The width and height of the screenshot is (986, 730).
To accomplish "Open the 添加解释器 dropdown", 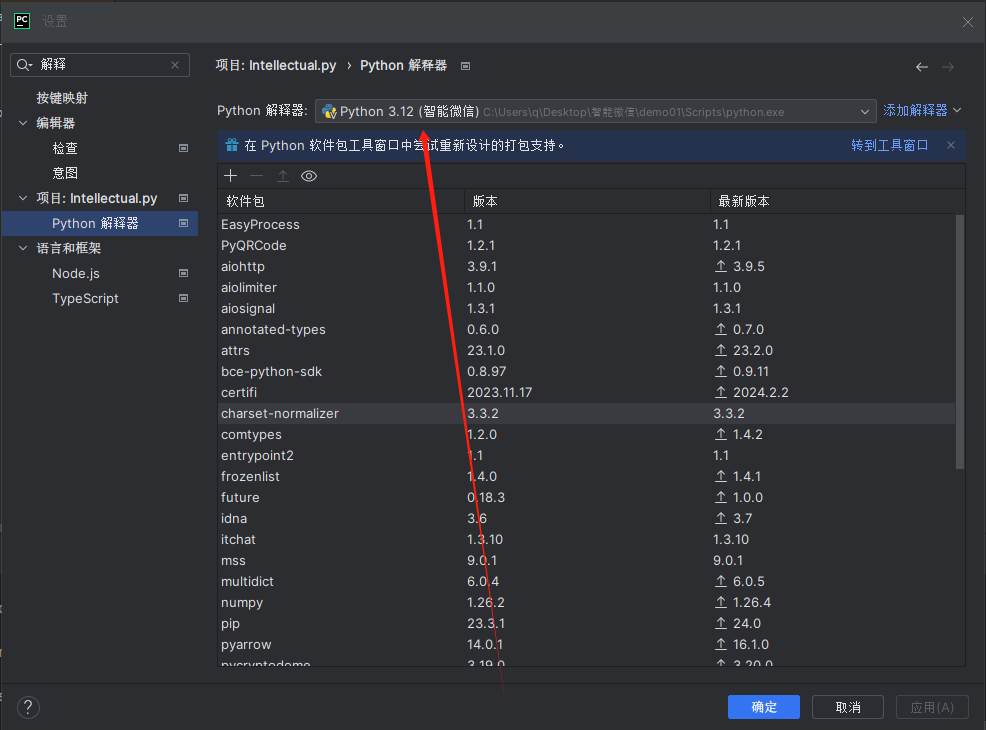I will pyautogui.click(x=922, y=110).
